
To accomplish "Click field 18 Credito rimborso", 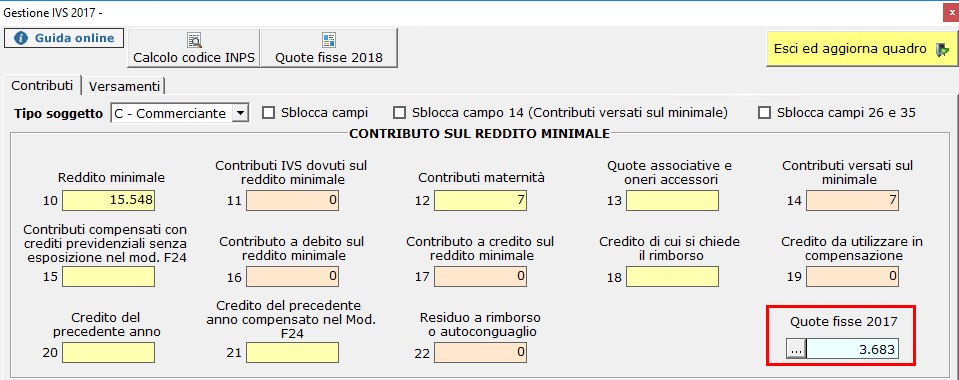I will pyautogui.click(x=673, y=277).
